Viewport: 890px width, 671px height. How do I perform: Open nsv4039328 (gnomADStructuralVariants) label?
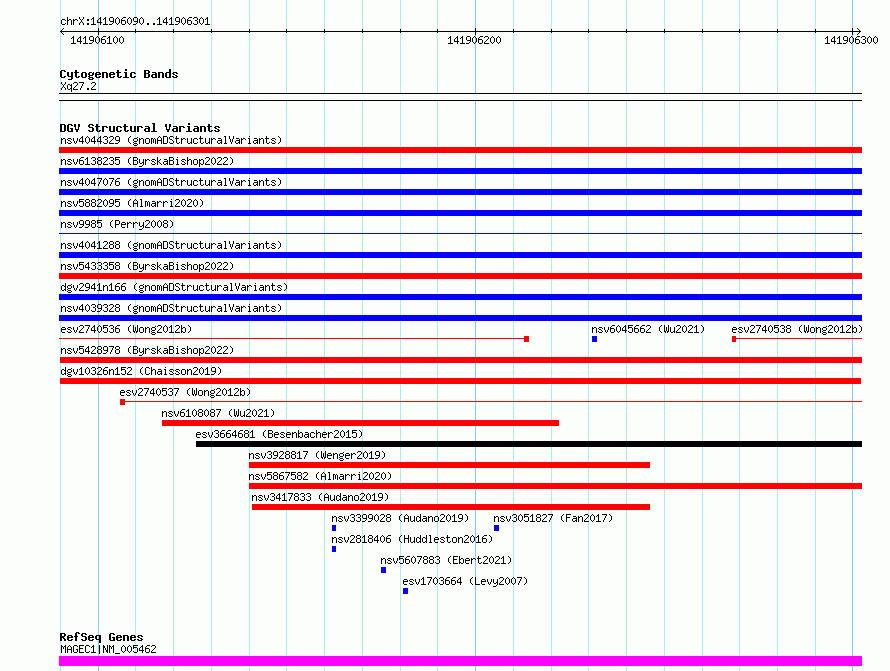[x=171, y=308]
